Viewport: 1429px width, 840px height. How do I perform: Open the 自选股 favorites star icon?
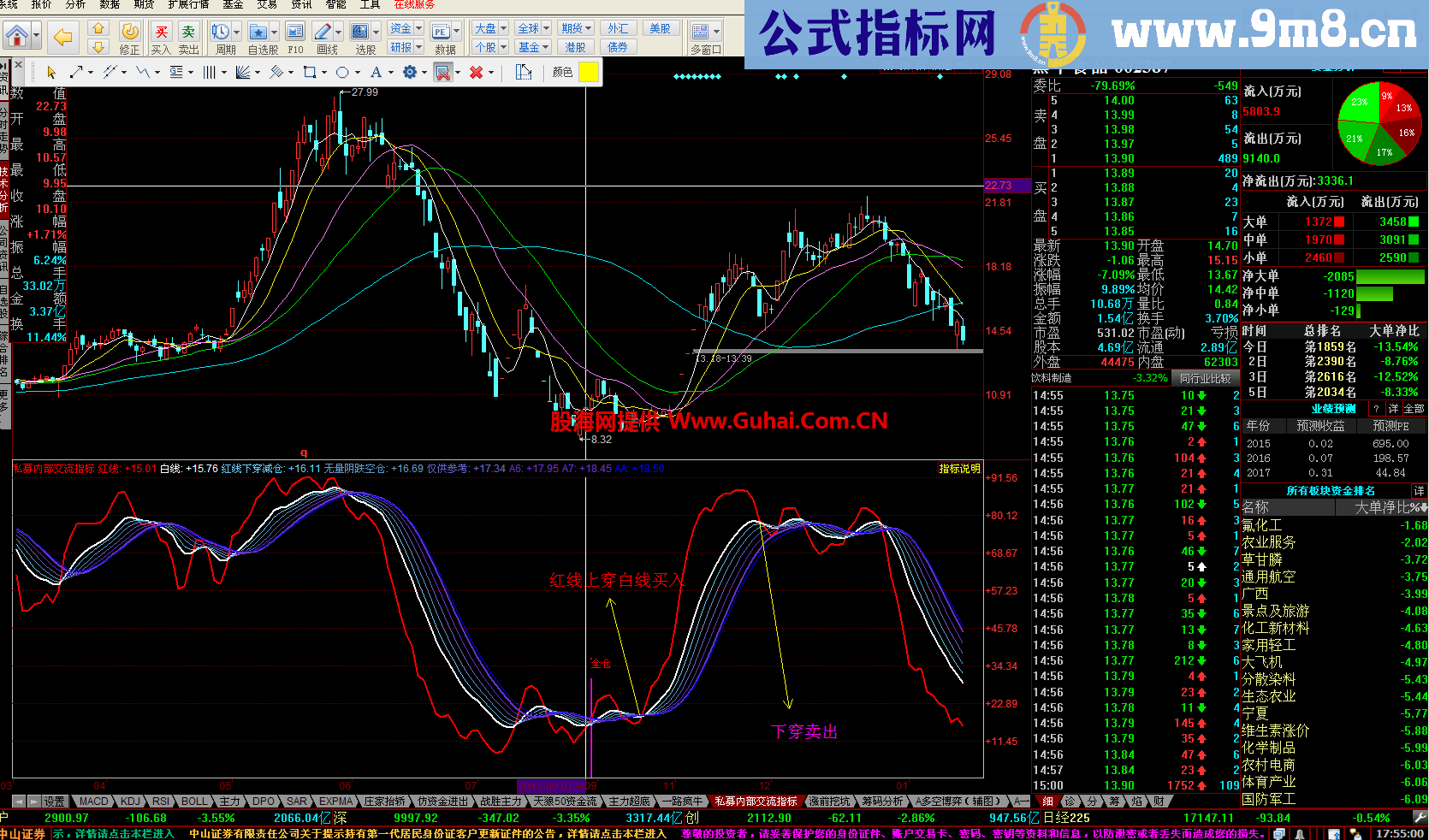coord(258,32)
